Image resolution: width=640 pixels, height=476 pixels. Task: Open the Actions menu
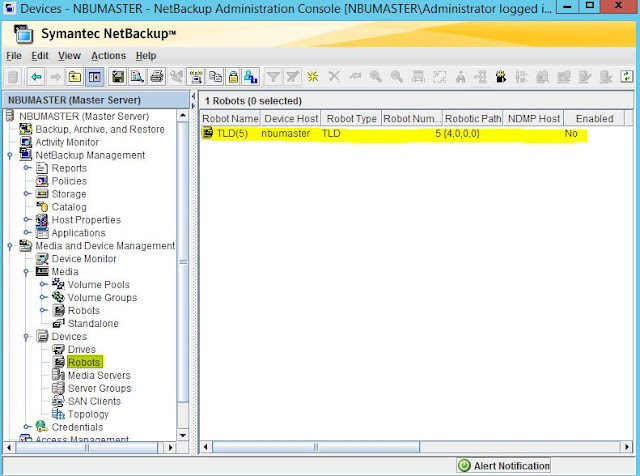109,56
